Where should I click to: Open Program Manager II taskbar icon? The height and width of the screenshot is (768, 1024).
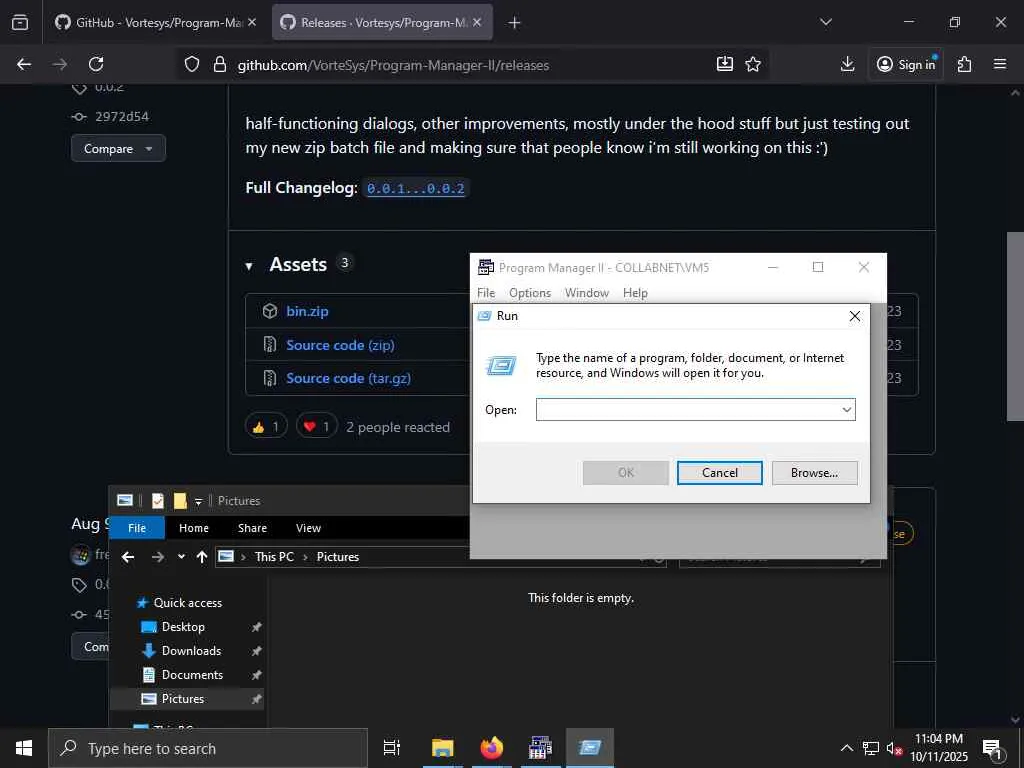[x=540, y=748]
